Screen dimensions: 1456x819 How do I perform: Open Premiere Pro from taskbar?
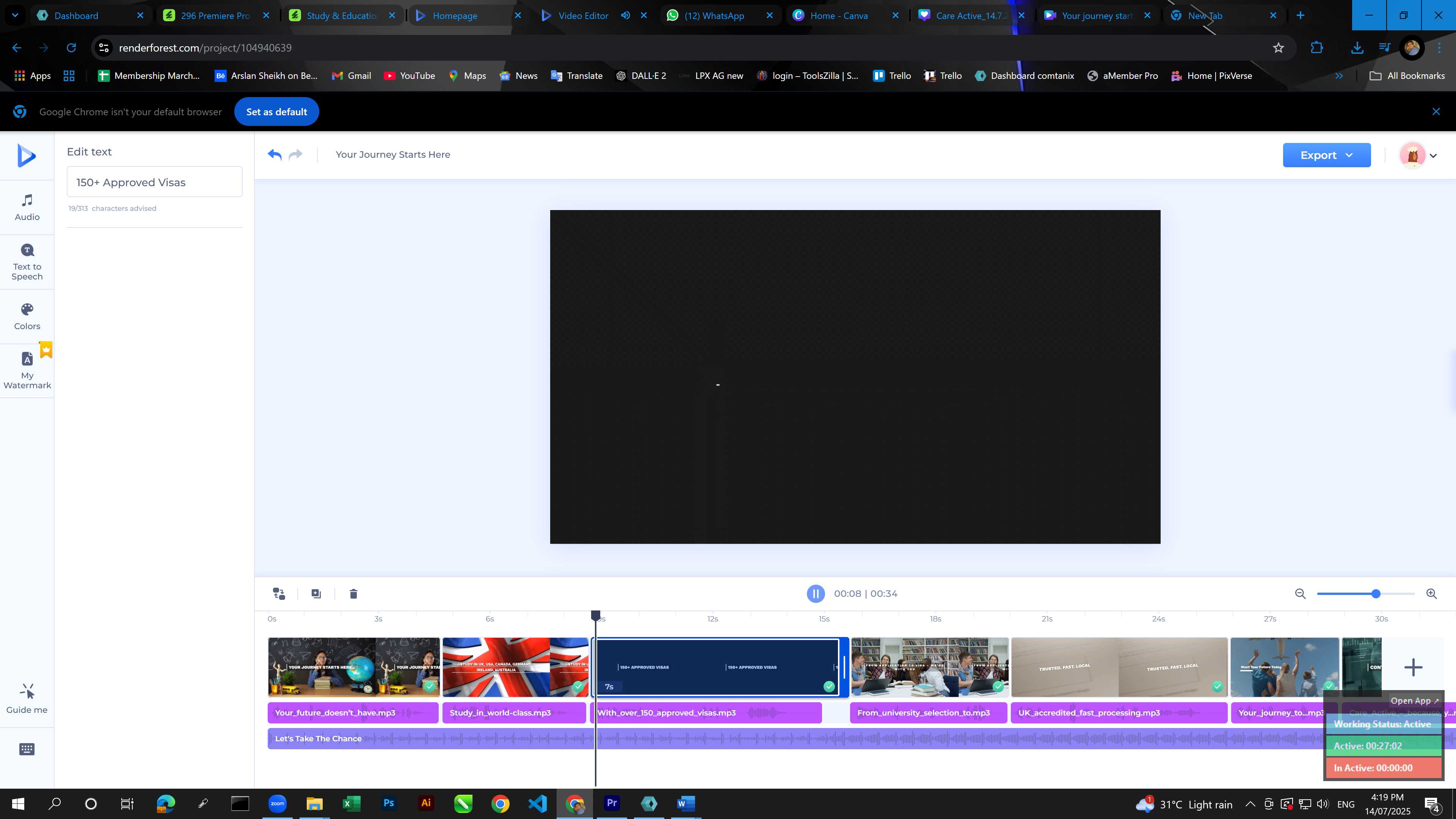[x=612, y=803]
